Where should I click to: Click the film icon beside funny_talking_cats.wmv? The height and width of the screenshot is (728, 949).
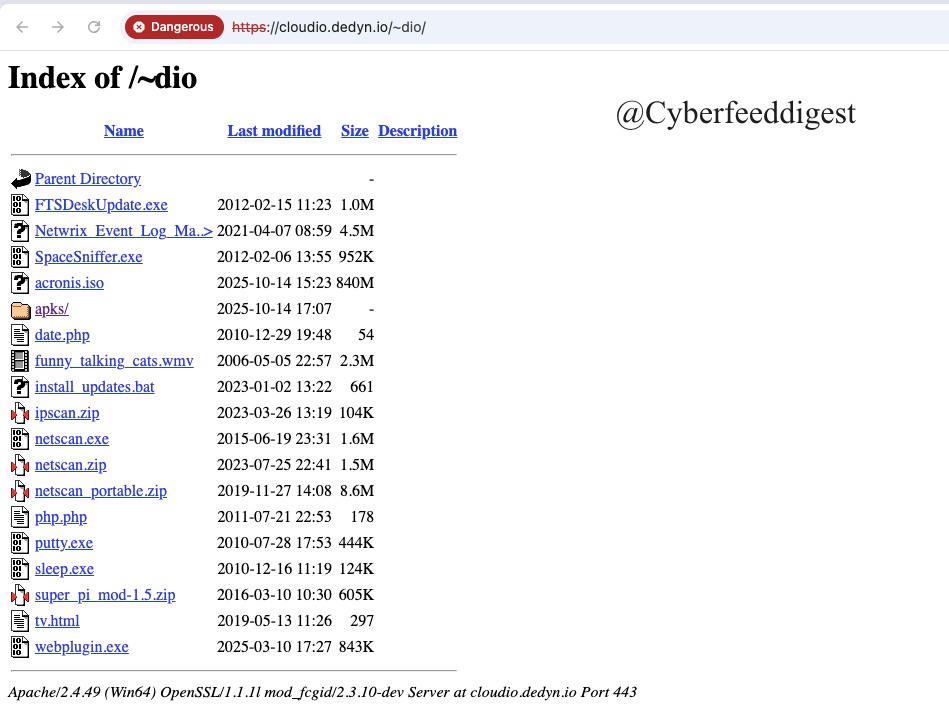pos(20,361)
